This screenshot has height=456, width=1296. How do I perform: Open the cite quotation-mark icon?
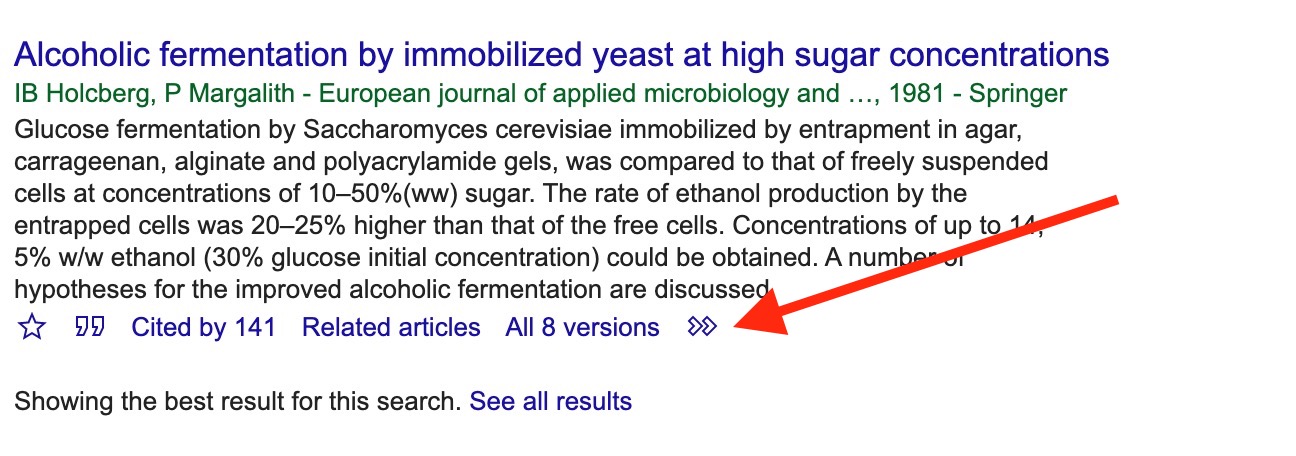(90, 327)
